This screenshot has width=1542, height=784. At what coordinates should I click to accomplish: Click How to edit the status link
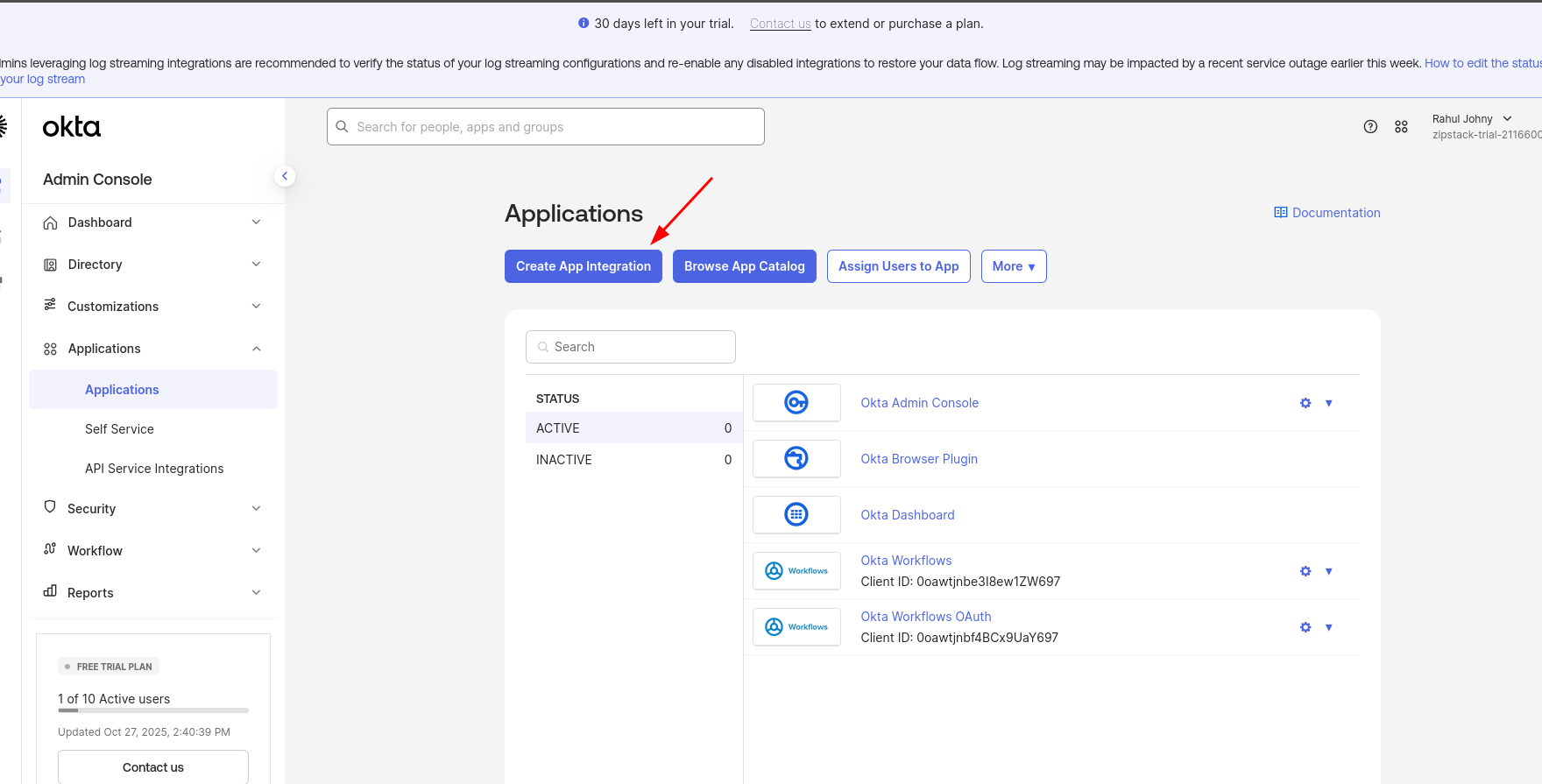tap(1483, 63)
